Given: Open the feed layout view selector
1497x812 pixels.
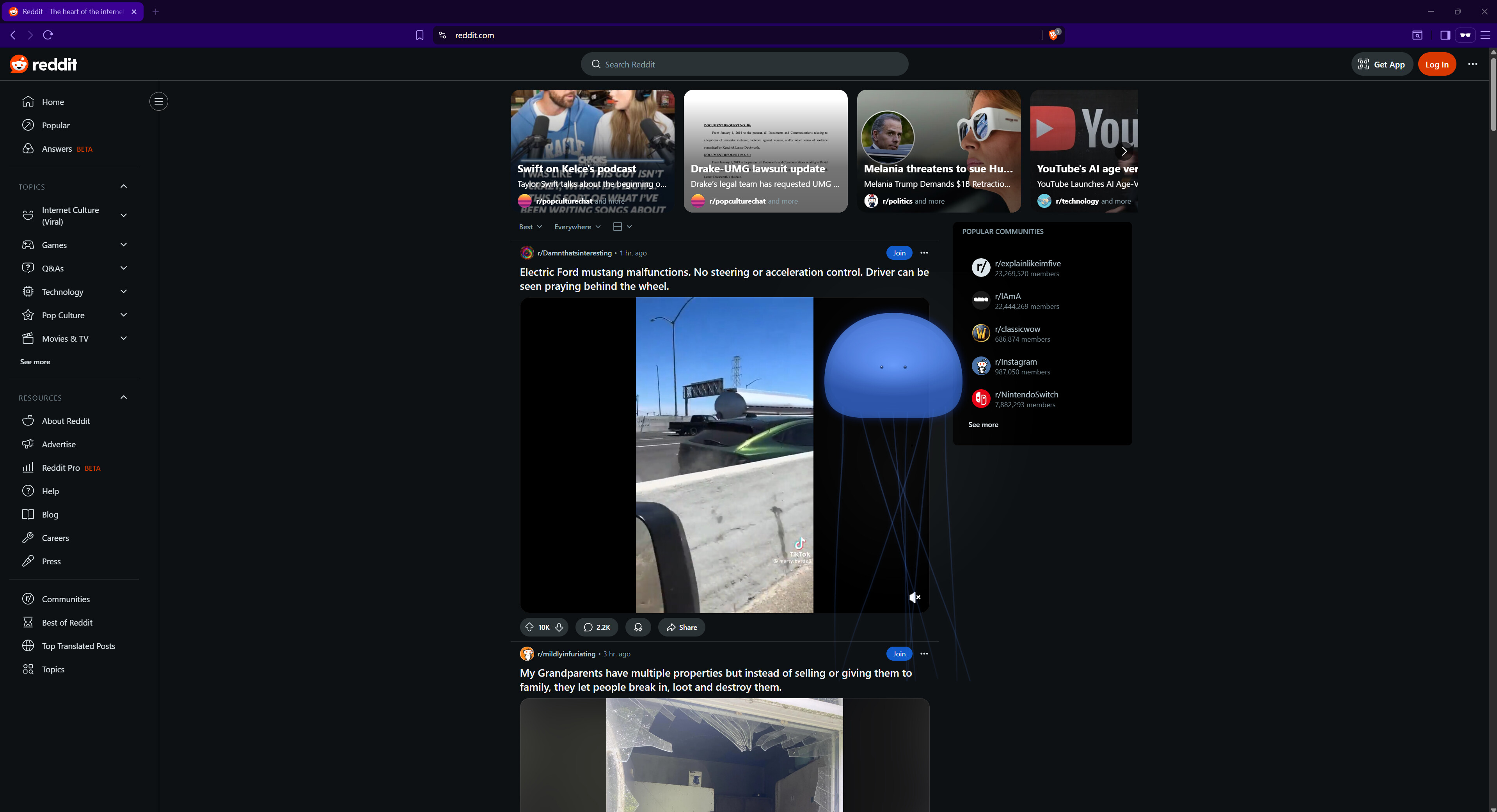Looking at the screenshot, I should click(622, 227).
